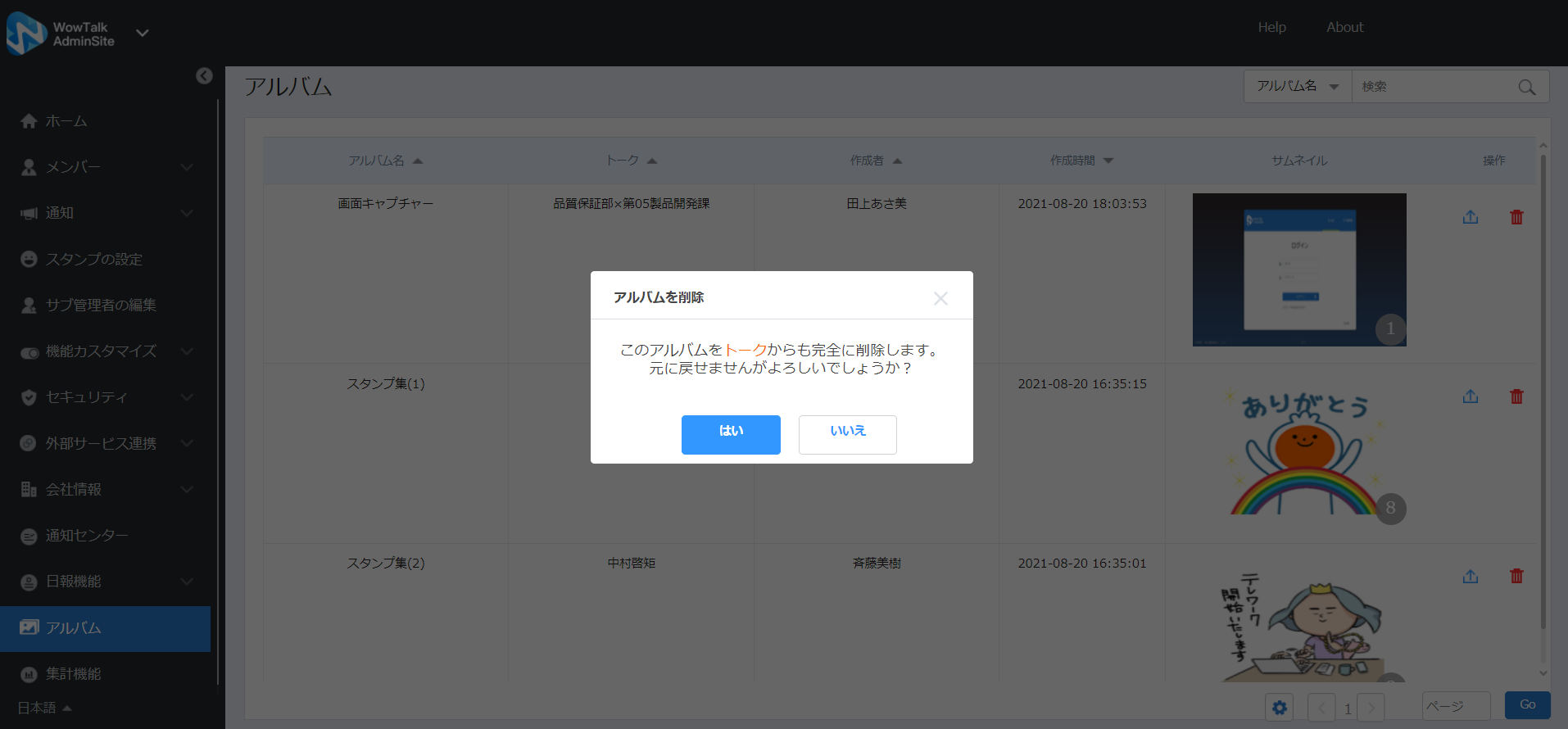Click the red trash icon for 画面キャプチャー album
This screenshot has height=729, width=1568.
(x=1516, y=217)
